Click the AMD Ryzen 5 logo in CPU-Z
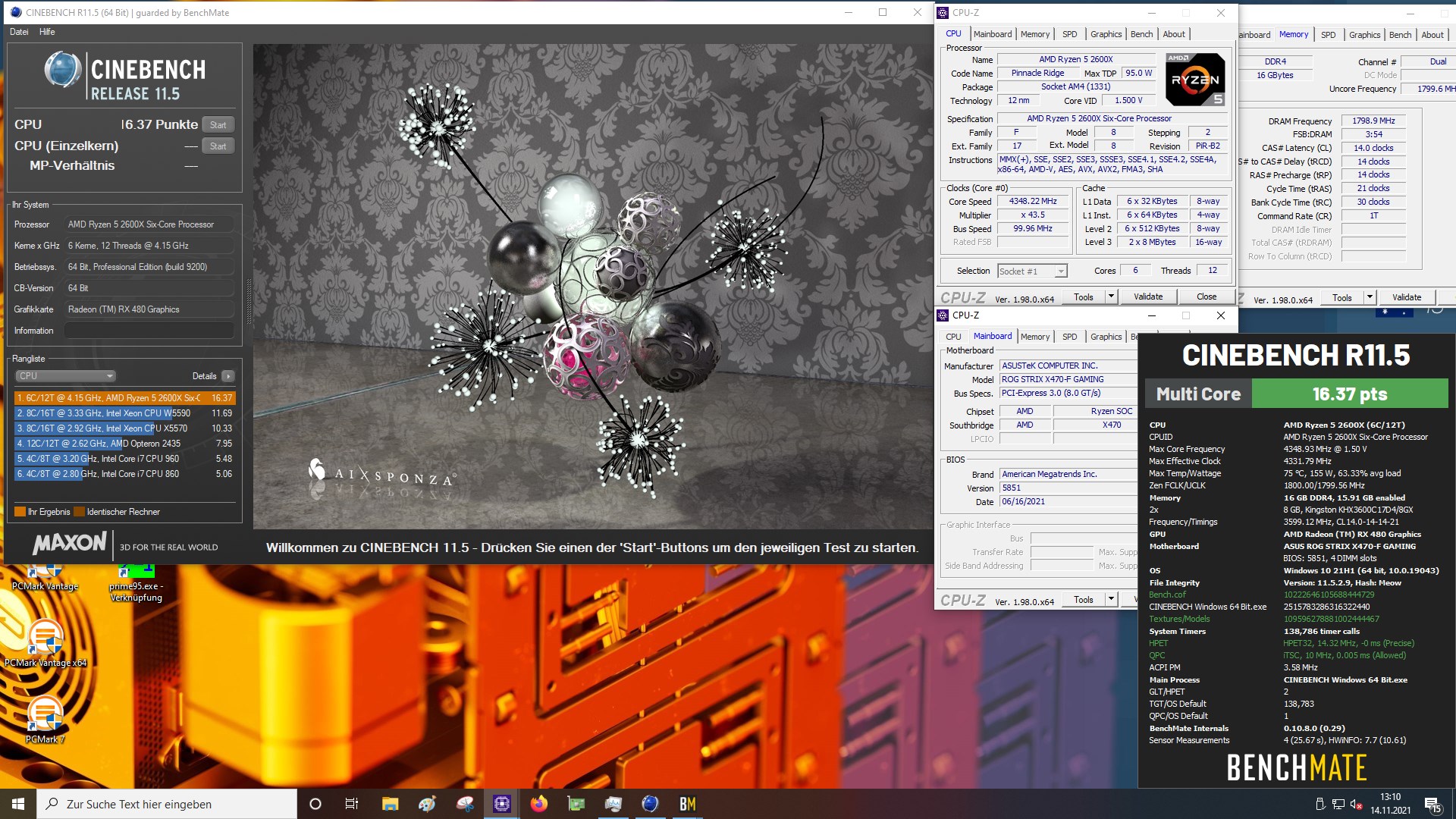Image resolution: width=1456 pixels, height=819 pixels. point(1195,79)
